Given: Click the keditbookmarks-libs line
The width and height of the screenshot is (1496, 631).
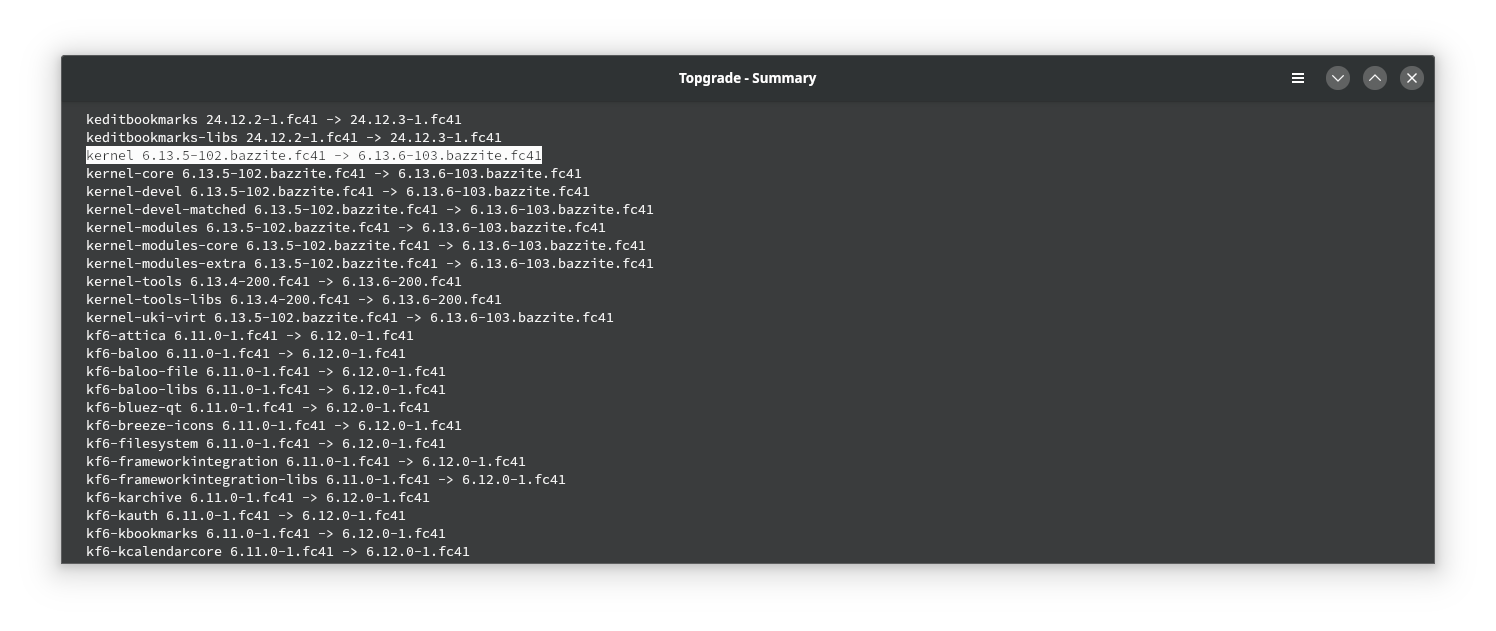Looking at the screenshot, I should pyautogui.click(x=293, y=138).
